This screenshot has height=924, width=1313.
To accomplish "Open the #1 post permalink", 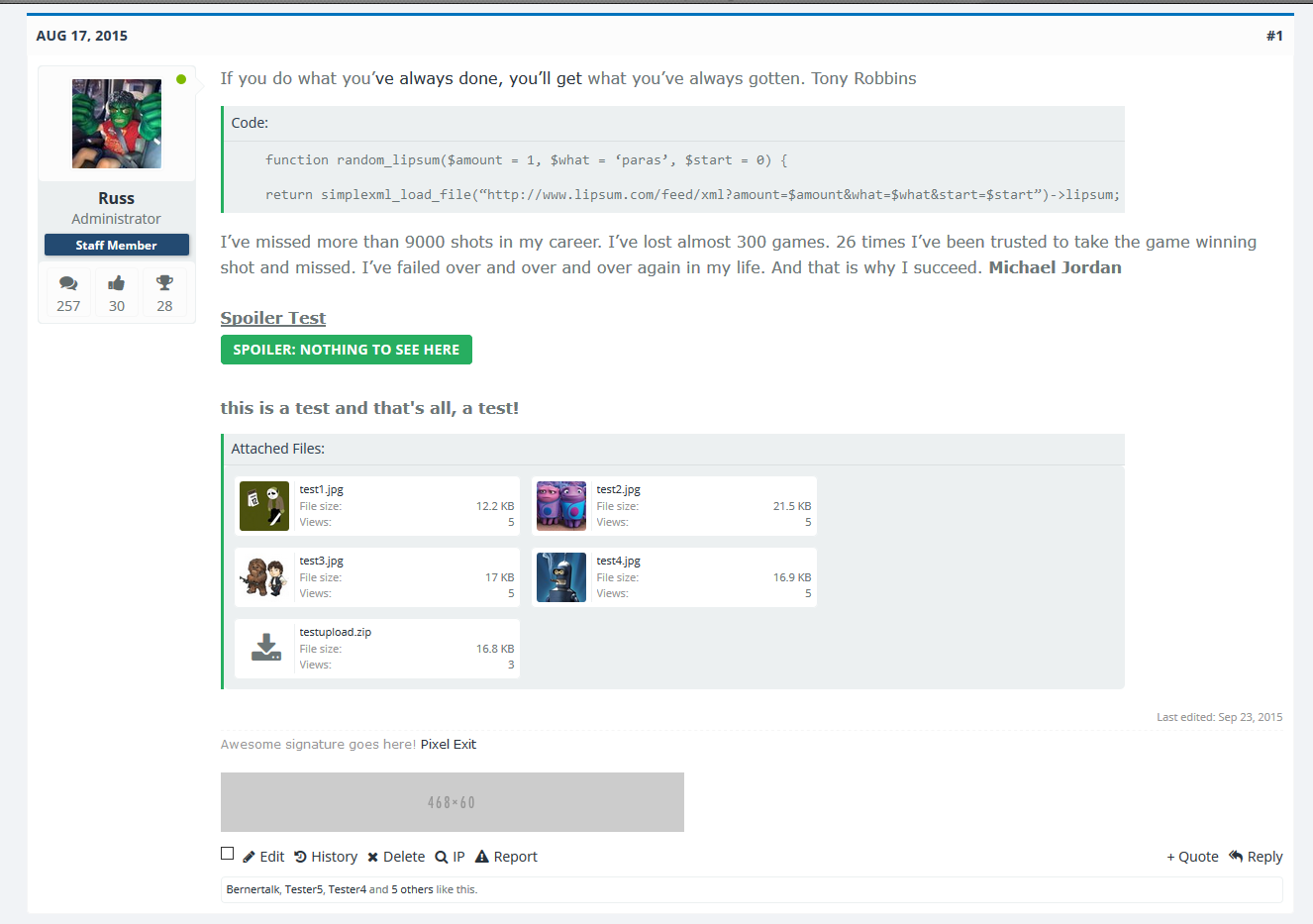I will coord(1274,36).
